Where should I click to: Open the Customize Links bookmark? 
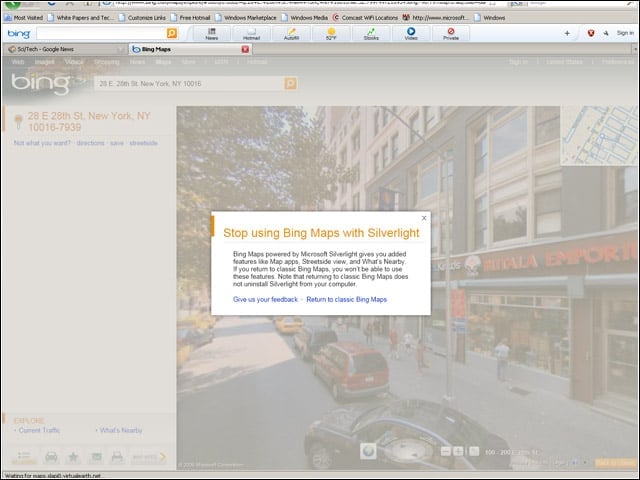click(142, 18)
